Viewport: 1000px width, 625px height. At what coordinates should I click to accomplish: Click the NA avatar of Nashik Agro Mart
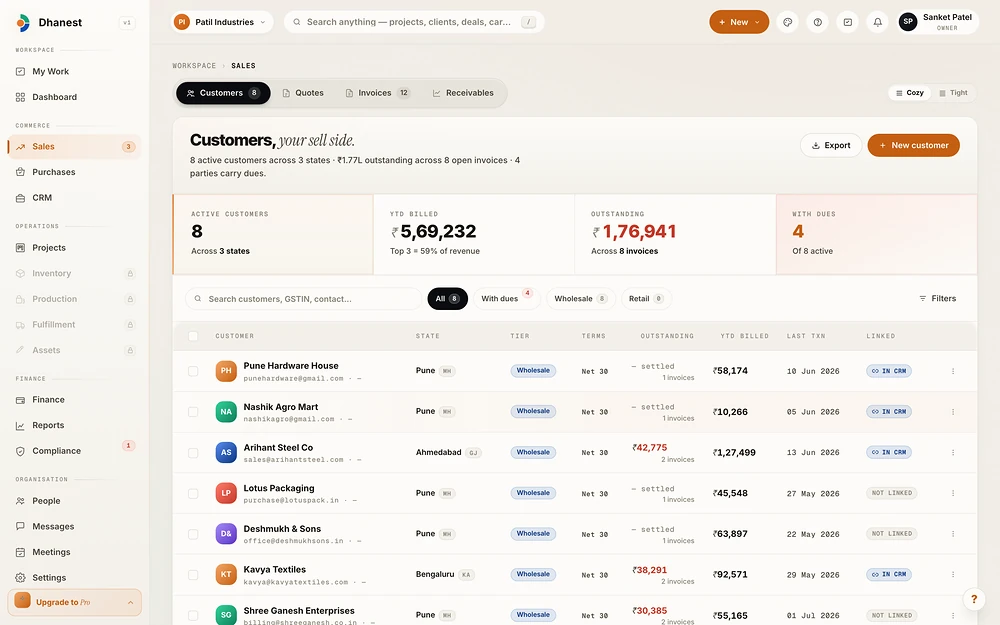(x=226, y=411)
